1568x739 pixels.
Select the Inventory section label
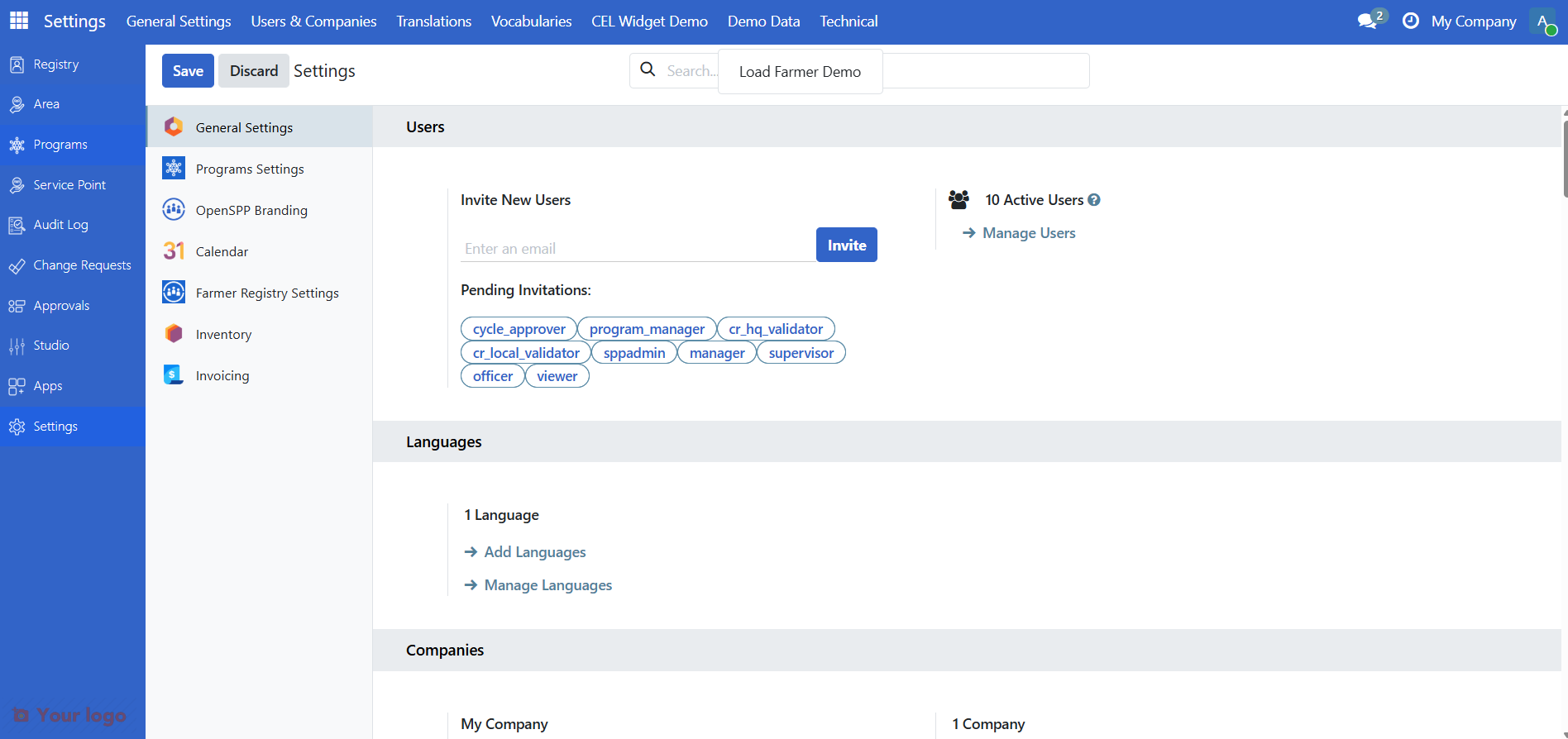223,334
